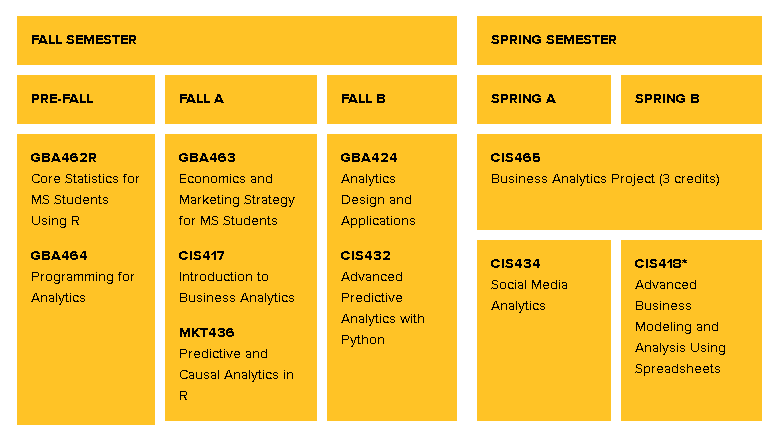773x425 pixels.
Task: Open the GBA462R course code
Action: pos(64,158)
